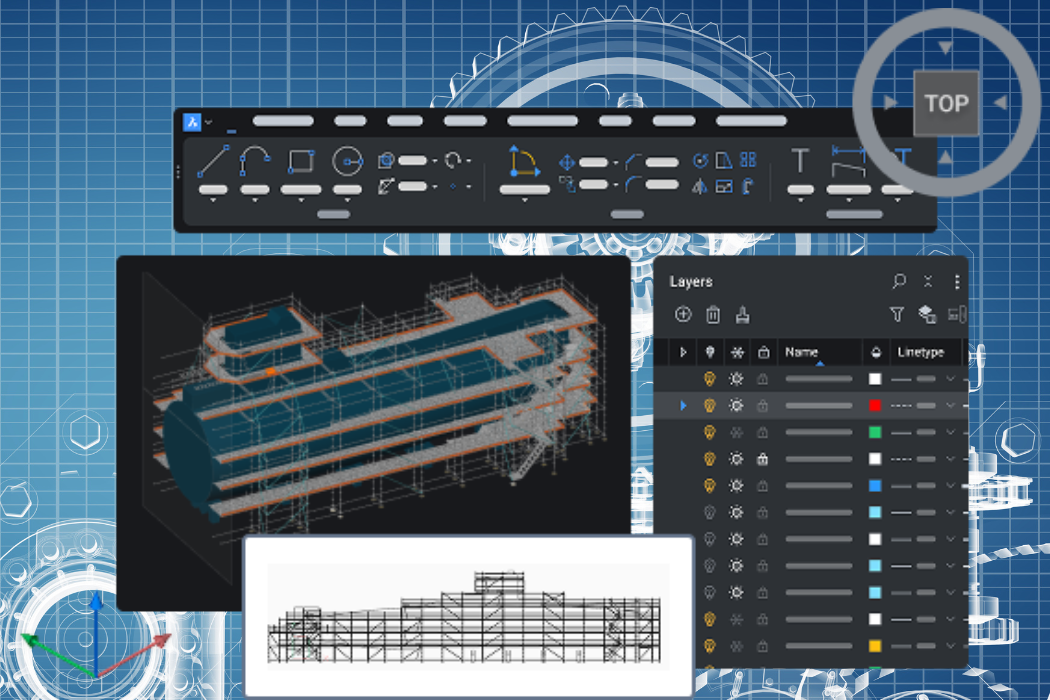Select the Rectangle drawing tool
The height and width of the screenshot is (700, 1050).
[301, 161]
